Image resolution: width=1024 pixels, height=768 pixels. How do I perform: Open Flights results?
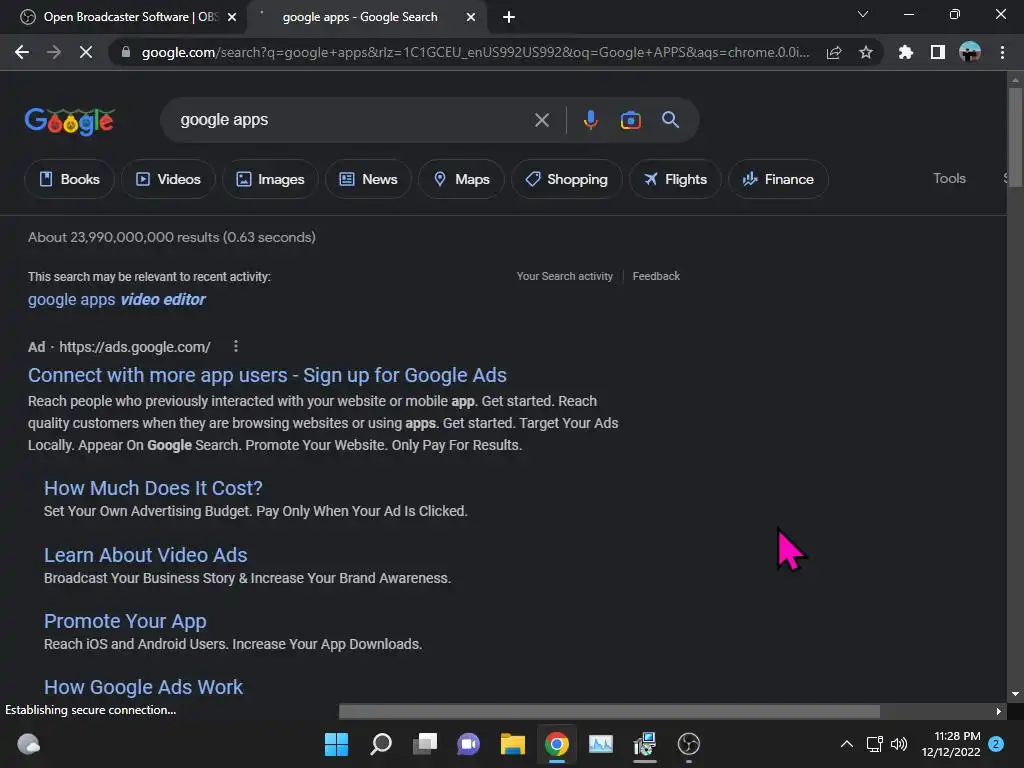point(675,179)
